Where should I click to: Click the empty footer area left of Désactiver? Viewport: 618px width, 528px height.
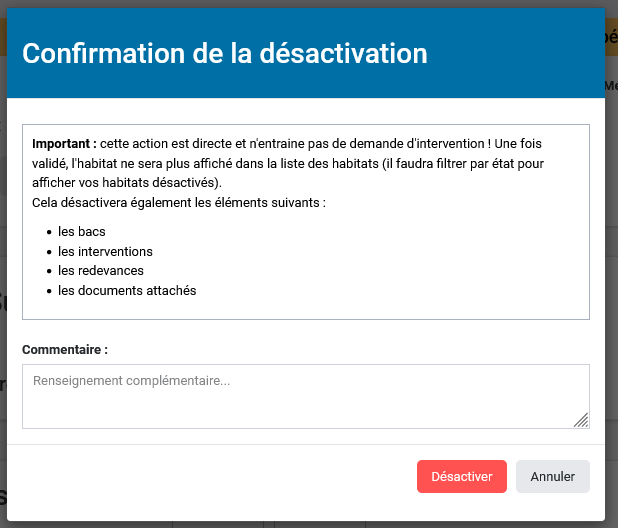point(200,477)
